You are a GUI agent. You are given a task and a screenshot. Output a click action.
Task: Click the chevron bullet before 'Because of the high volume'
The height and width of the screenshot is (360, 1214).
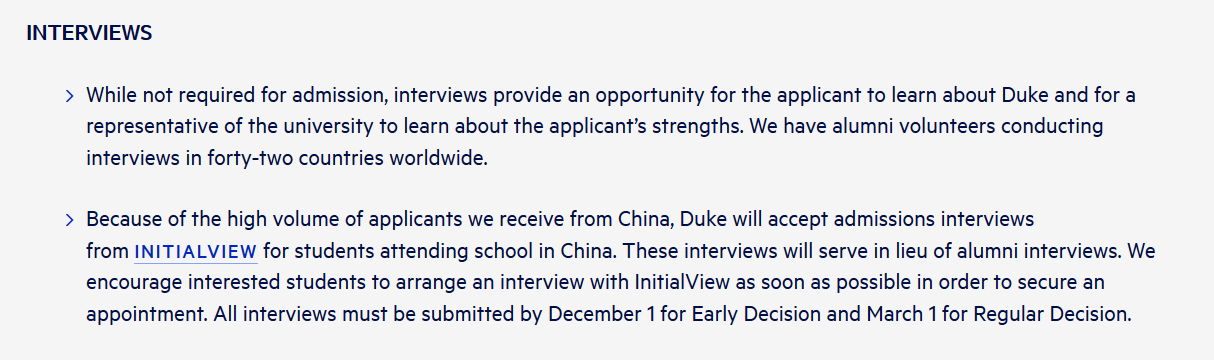(x=70, y=220)
